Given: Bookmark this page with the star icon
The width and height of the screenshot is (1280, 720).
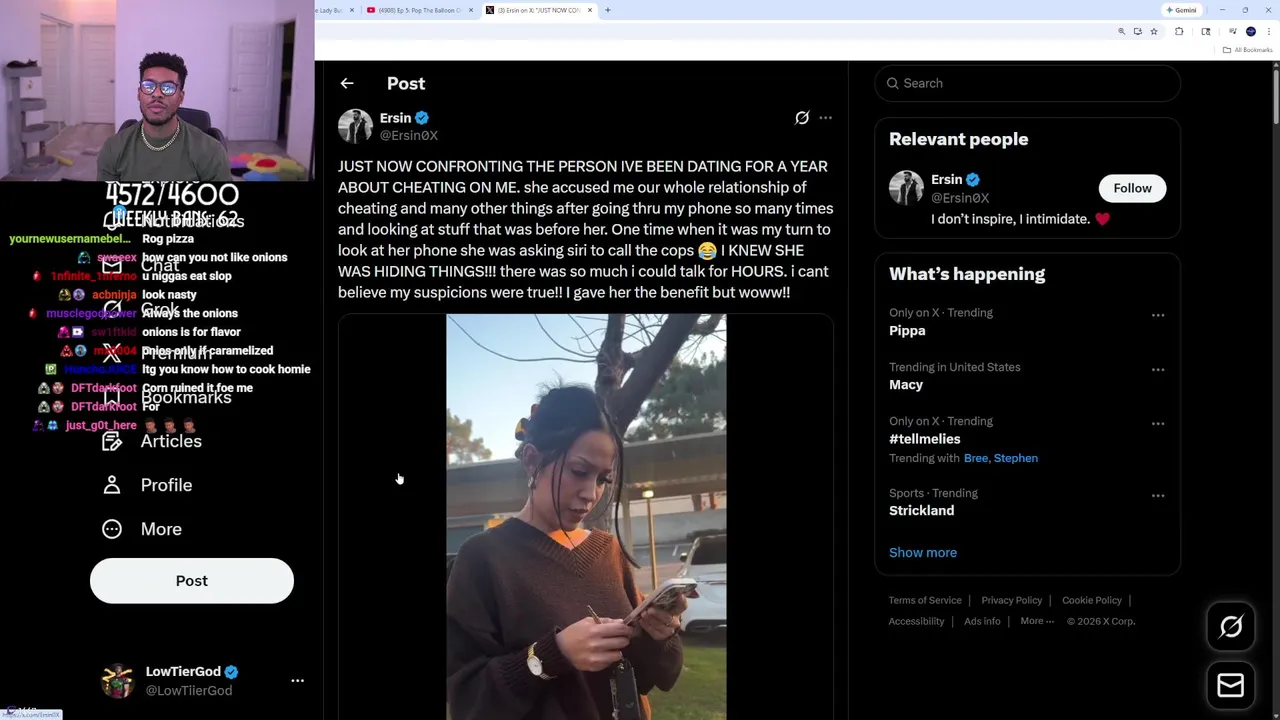Looking at the screenshot, I should [1154, 32].
